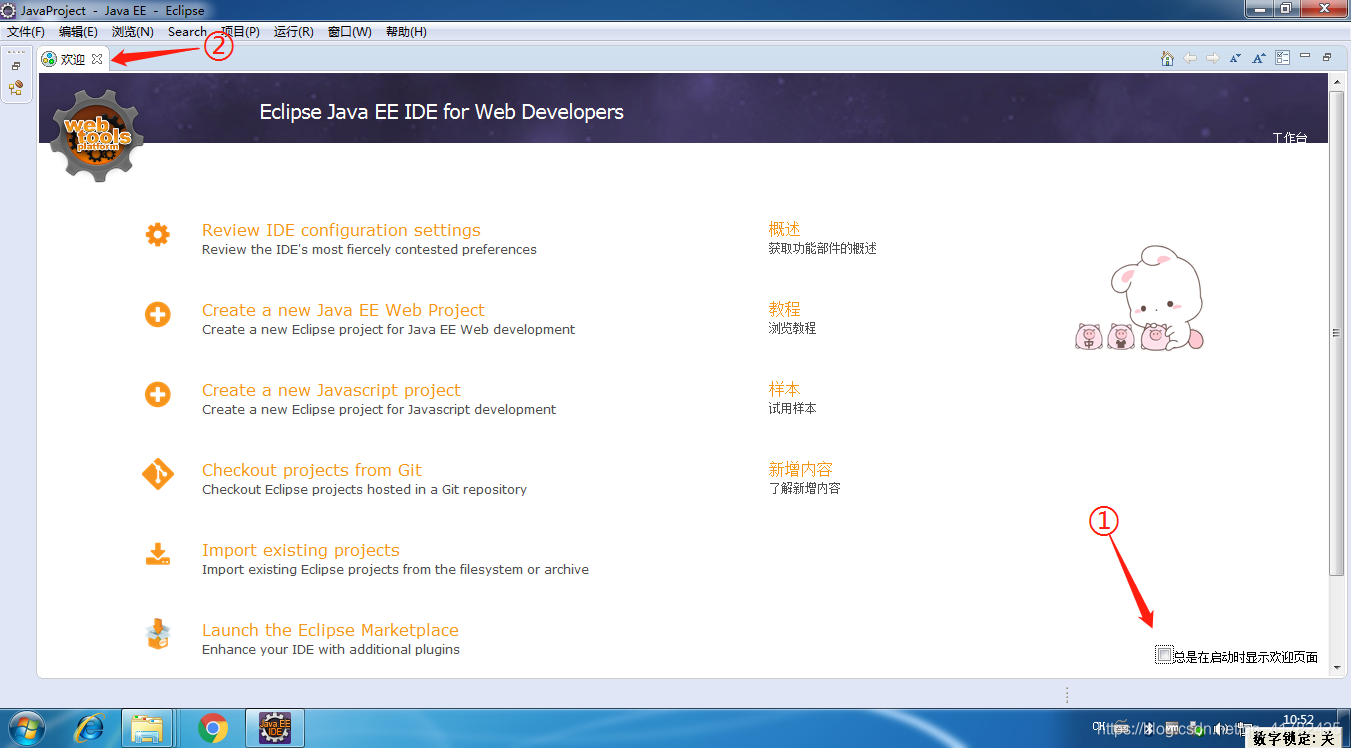Screen dimensions: 1351x748
Task: Open the 概述 overview link
Action: (x=785, y=229)
